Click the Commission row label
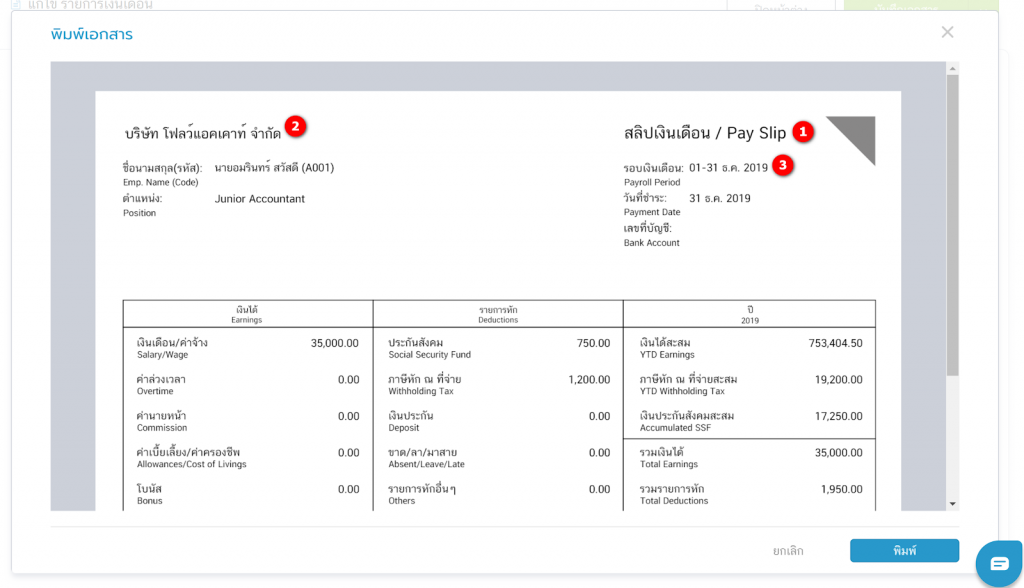Image resolution: width=1024 pixels, height=588 pixels. (162, 421)
